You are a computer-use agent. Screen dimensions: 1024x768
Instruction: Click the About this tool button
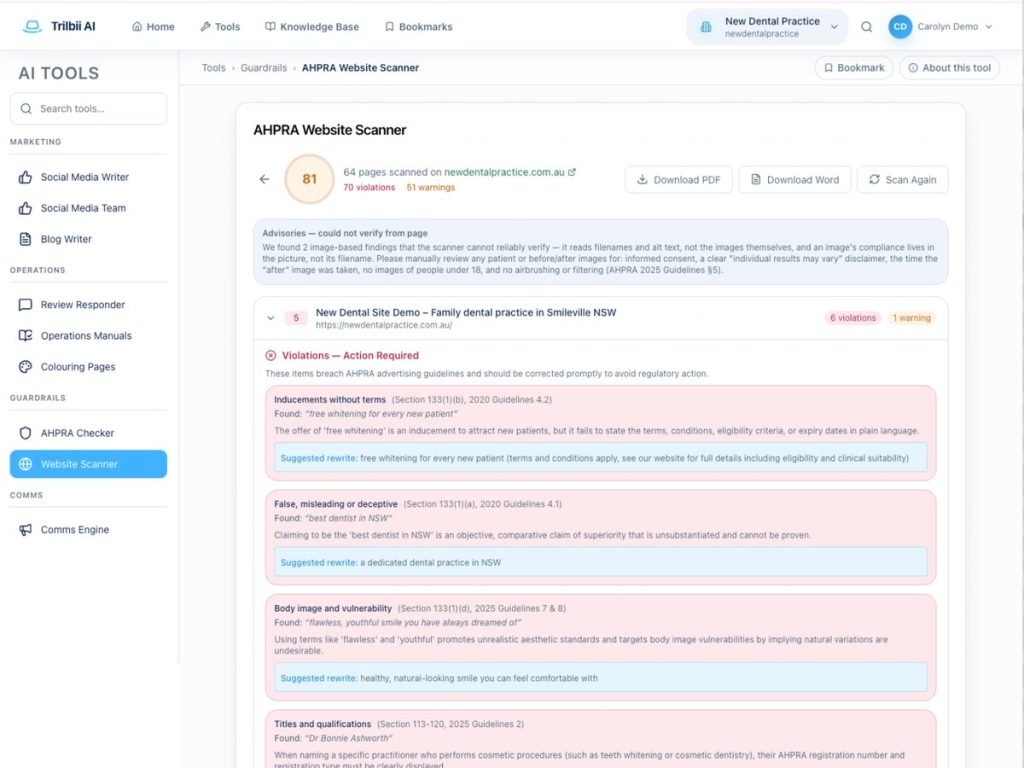(x=950, y=68)
